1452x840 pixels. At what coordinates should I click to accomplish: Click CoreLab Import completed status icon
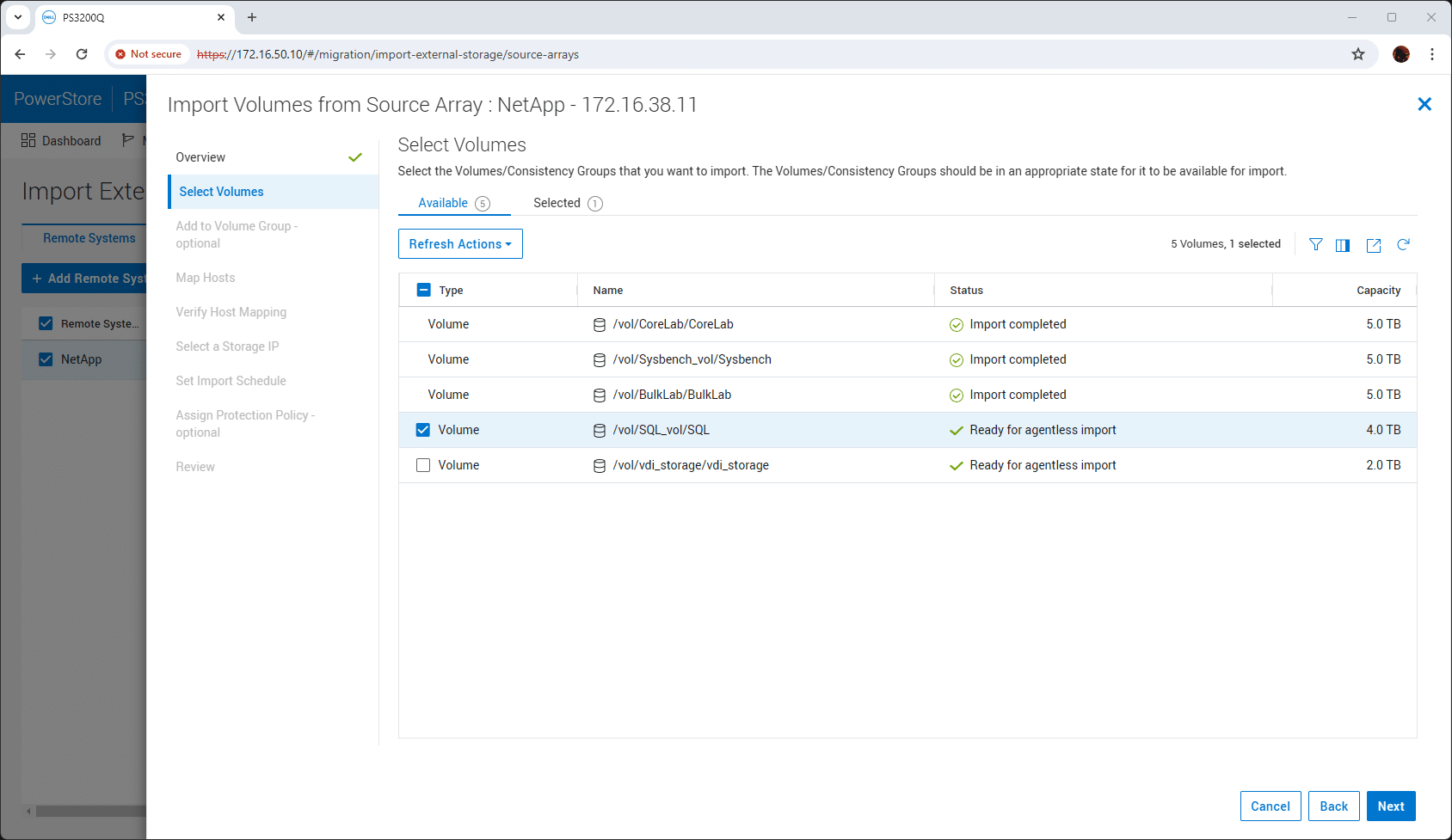coord(956,325)
